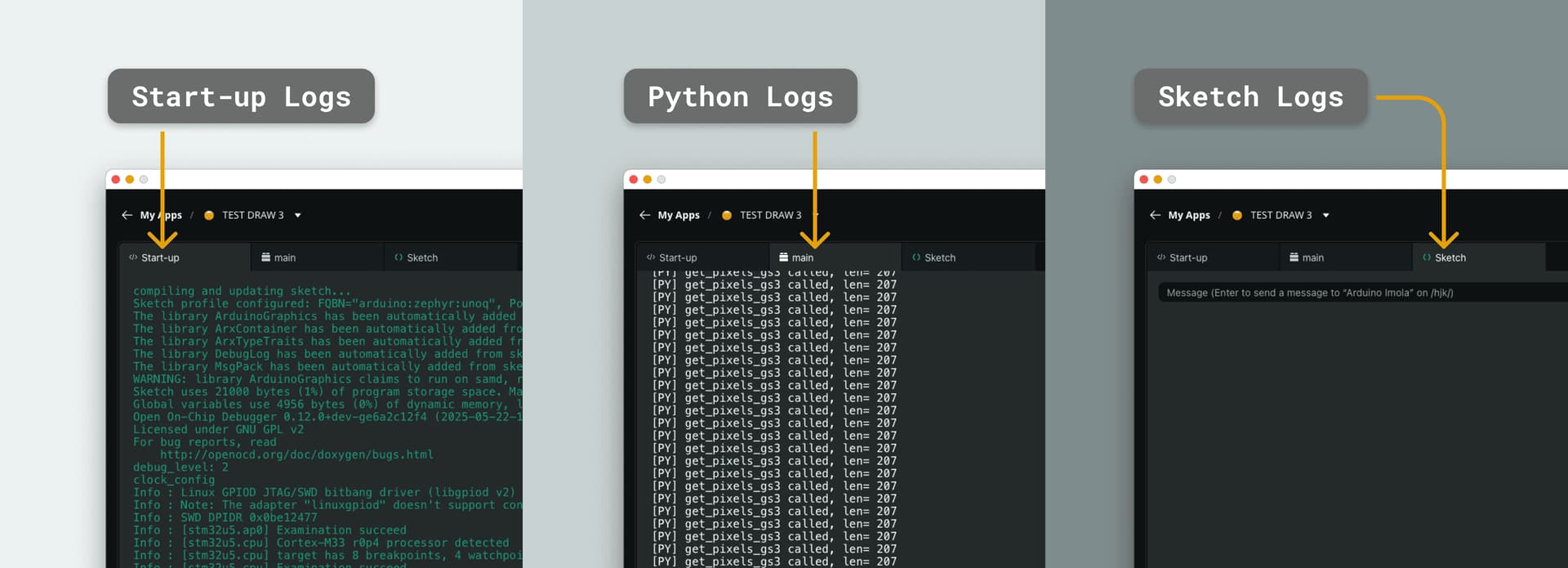
Task: Click the green braces icon on the Sketch tab in the Python Logs window
Action: click(x=915, y=257)
